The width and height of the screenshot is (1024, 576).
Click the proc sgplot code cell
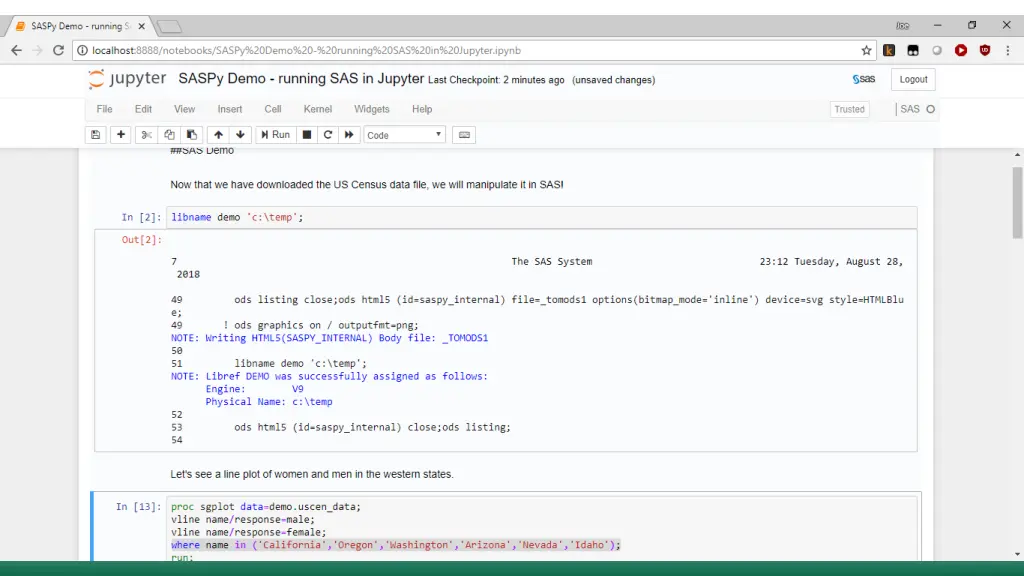[x=541, y=528]
